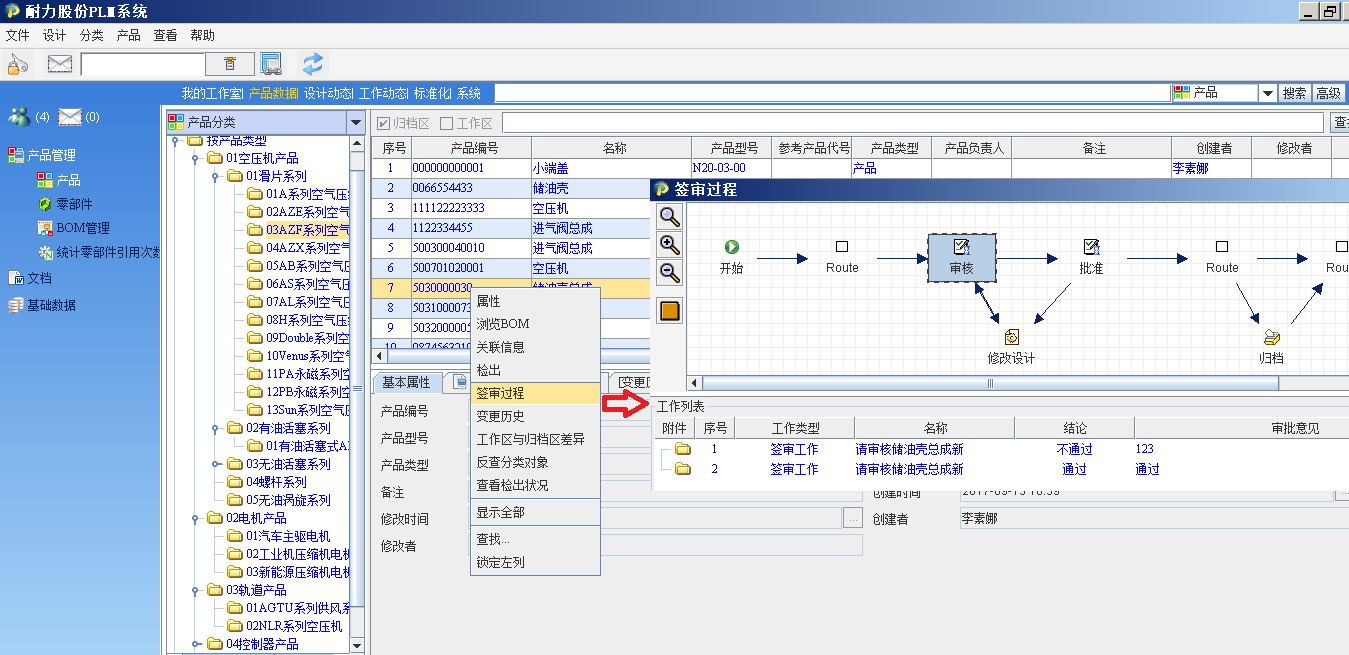Enable the 工作区 checkbox
1349x655 pixels.
pyautogui.click(x=447, y=123)
